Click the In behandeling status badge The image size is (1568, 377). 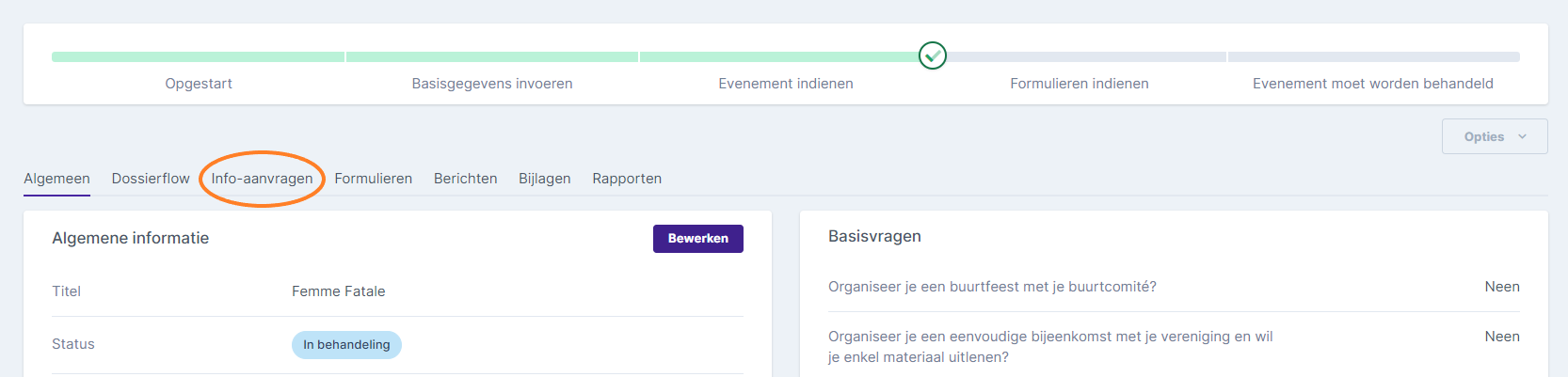pyautogui.click(x=346, y=345)
